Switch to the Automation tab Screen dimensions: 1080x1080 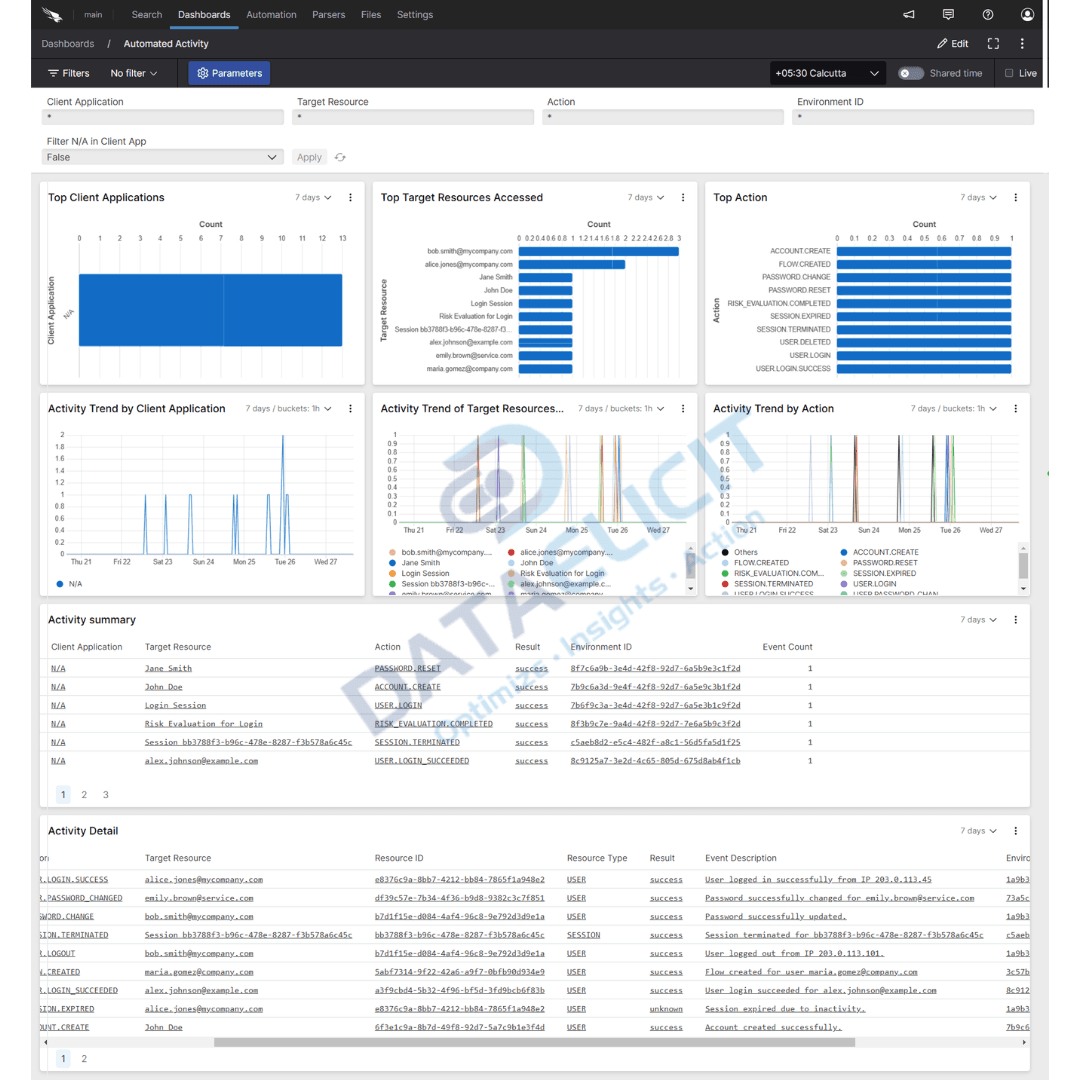click(270, 14)
